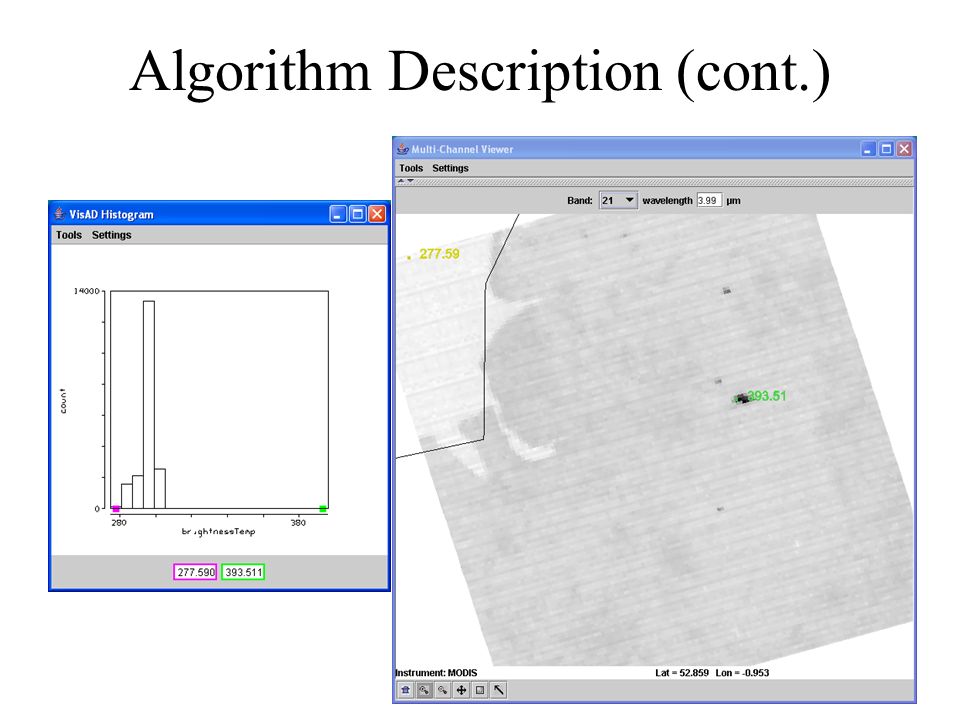Image resolution: width=960 pixels, height=720 pixels.
Task: Open the Band 21 dropdown
Action: [x=618, y=200]
